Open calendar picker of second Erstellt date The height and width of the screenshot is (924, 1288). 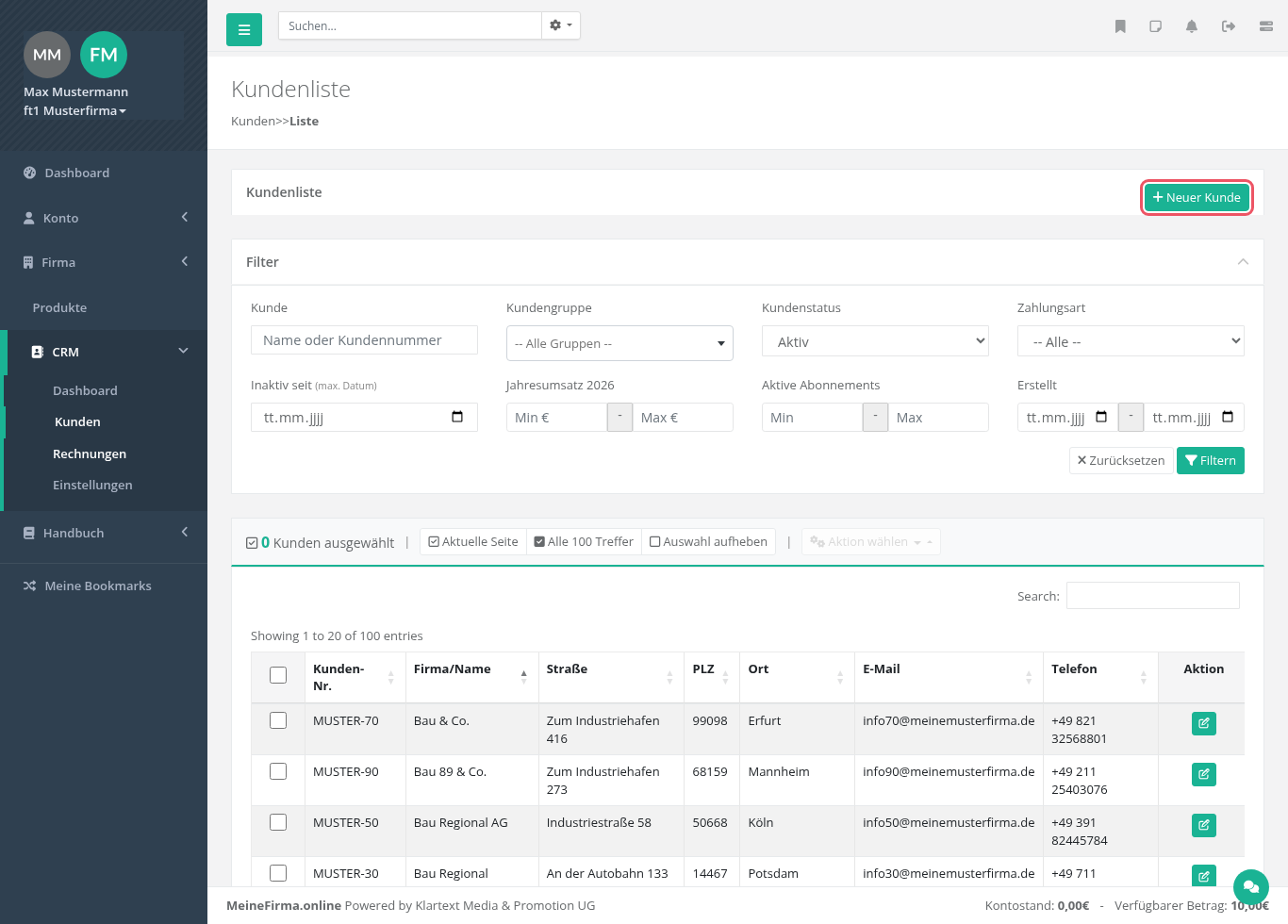click(1228, 417)
